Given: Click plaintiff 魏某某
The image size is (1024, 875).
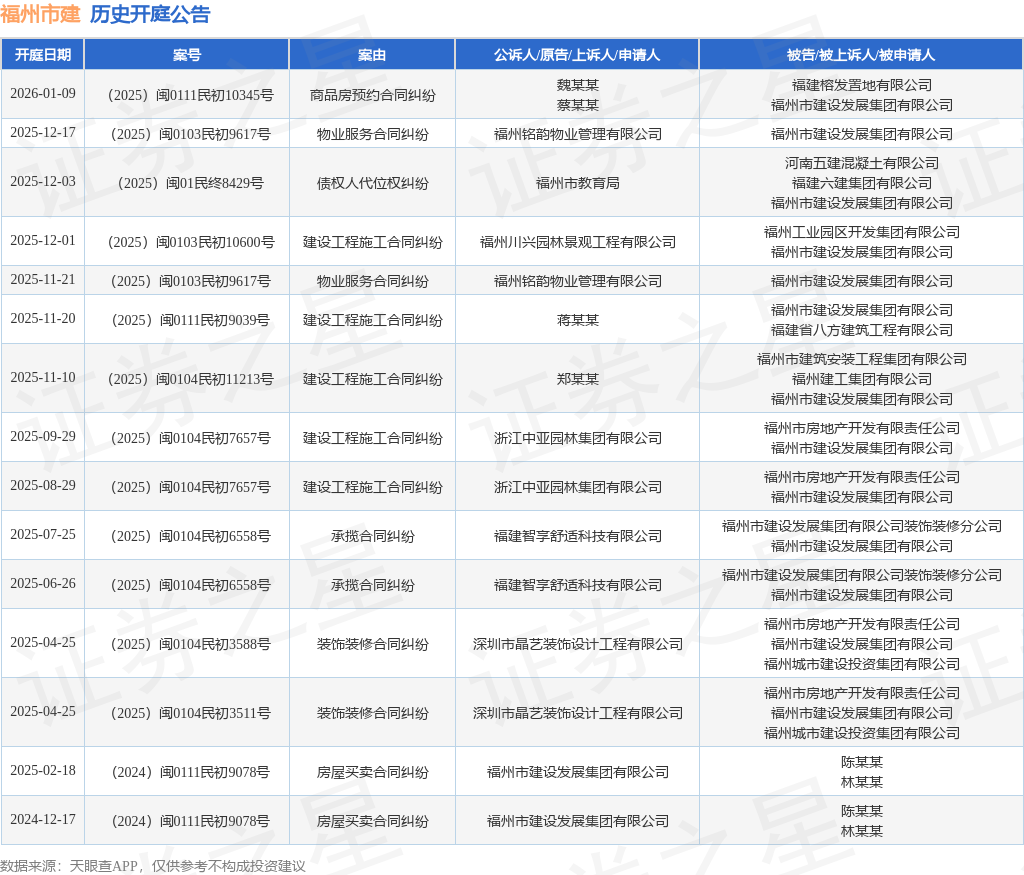Looking at the screenshot, I should [577, 85].
